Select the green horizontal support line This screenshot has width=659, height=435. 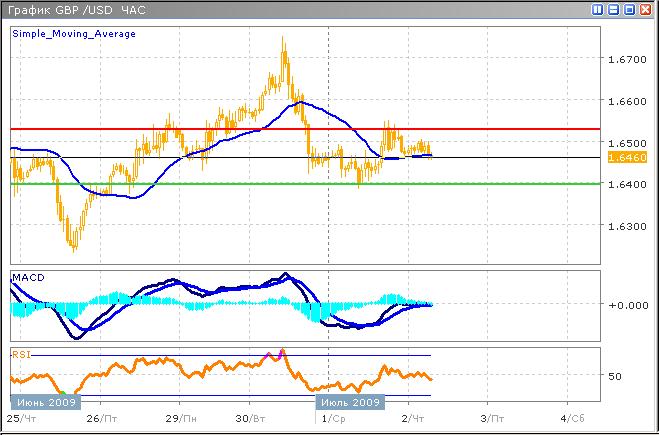click(200, 184)
